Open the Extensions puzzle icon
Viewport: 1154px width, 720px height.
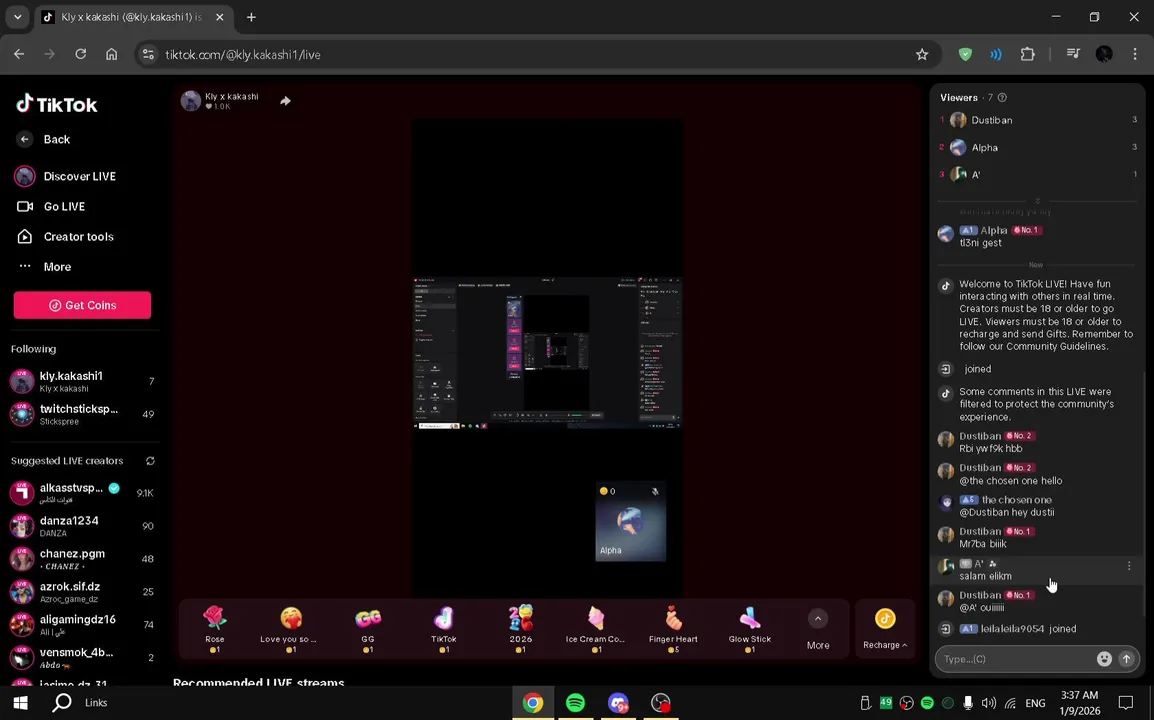[x=1027, y=54]
